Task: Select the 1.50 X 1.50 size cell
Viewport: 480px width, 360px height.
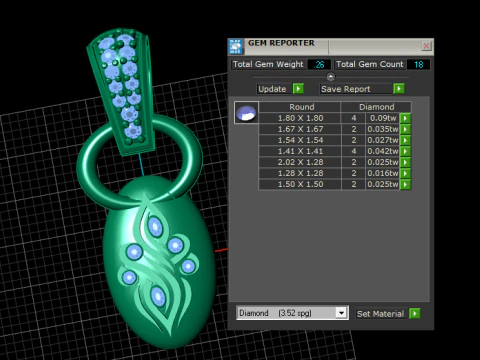Action: pyautogui.click(x=300, y=184)
